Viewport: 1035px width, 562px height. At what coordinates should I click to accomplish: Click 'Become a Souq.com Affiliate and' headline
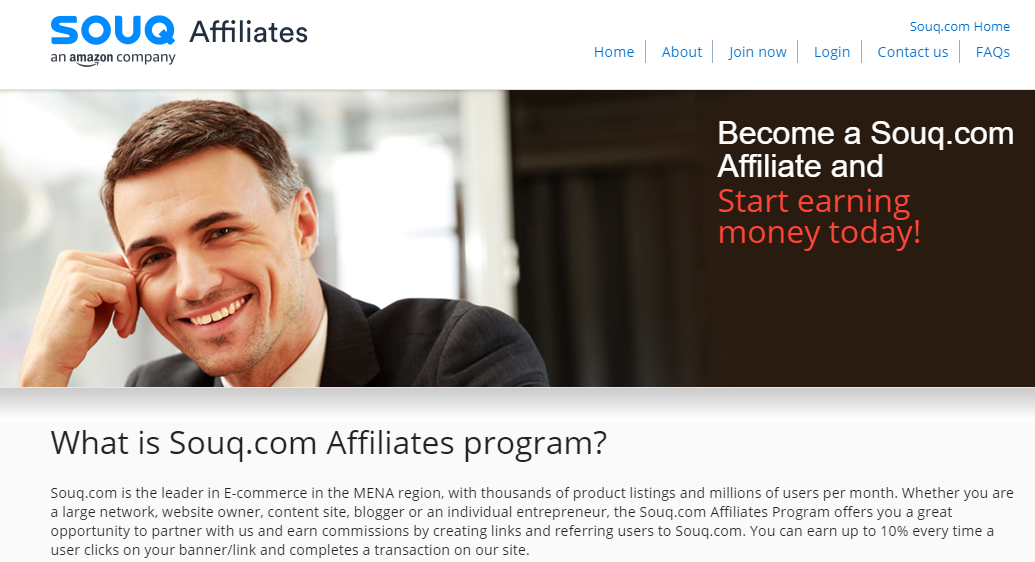point(865,149)
